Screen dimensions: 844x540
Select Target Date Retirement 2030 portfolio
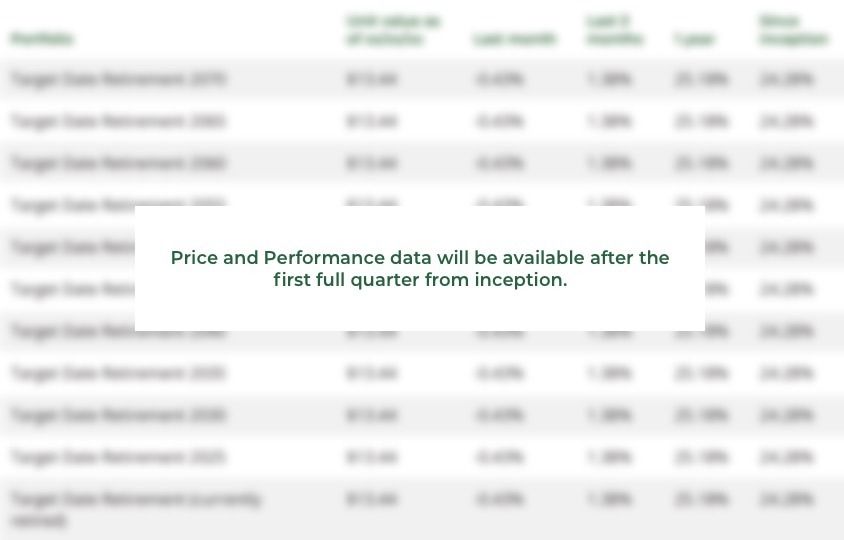coord(118,415)
